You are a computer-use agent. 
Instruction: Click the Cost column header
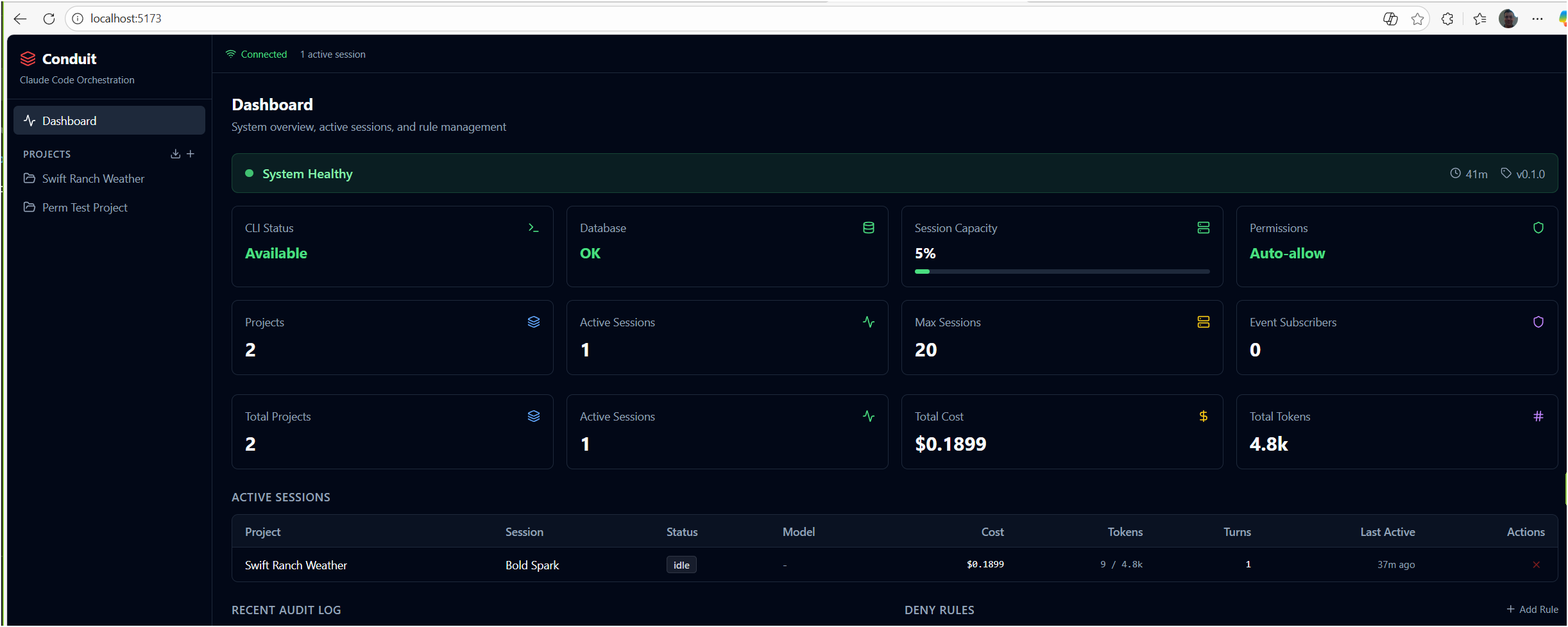[993, 531]
